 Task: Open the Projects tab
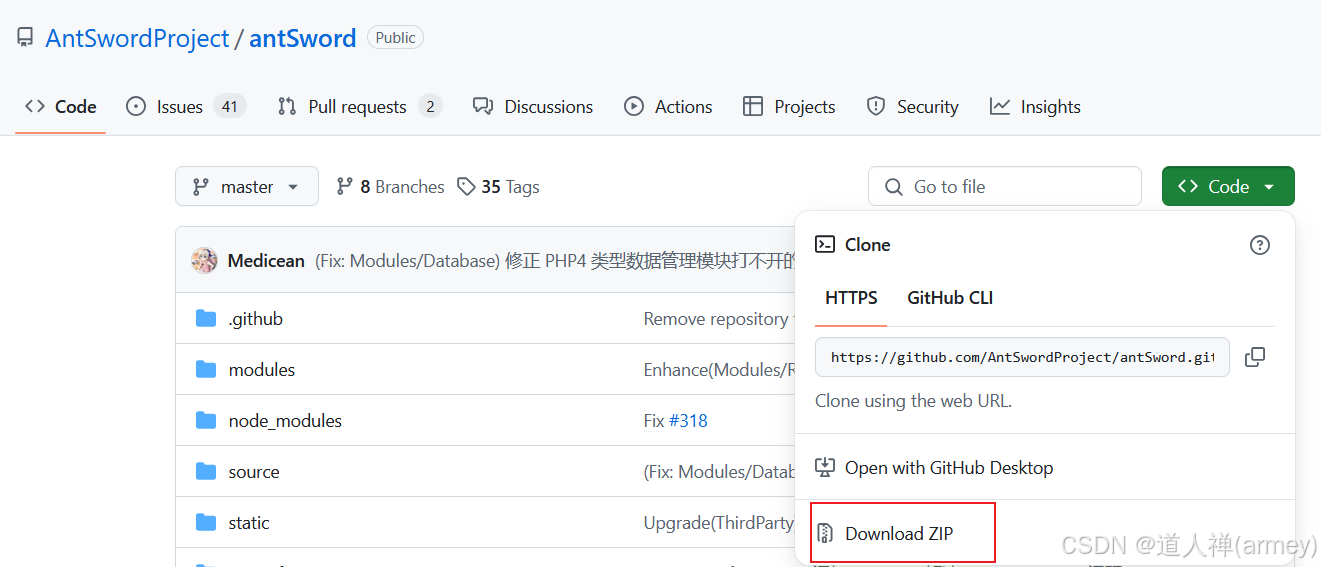[789, 106]
